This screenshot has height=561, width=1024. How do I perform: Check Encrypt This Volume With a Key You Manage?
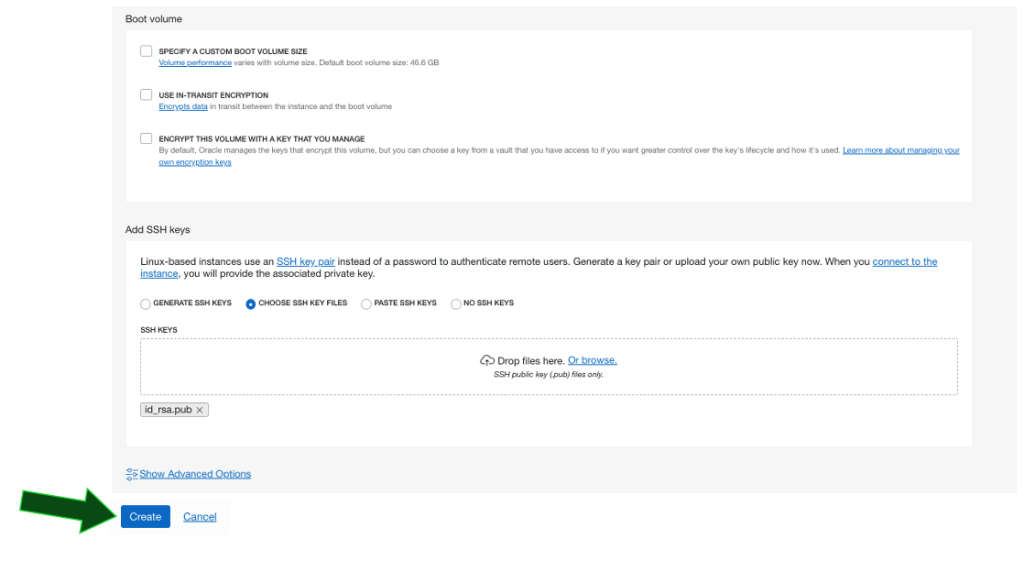[x=146, y=139]
